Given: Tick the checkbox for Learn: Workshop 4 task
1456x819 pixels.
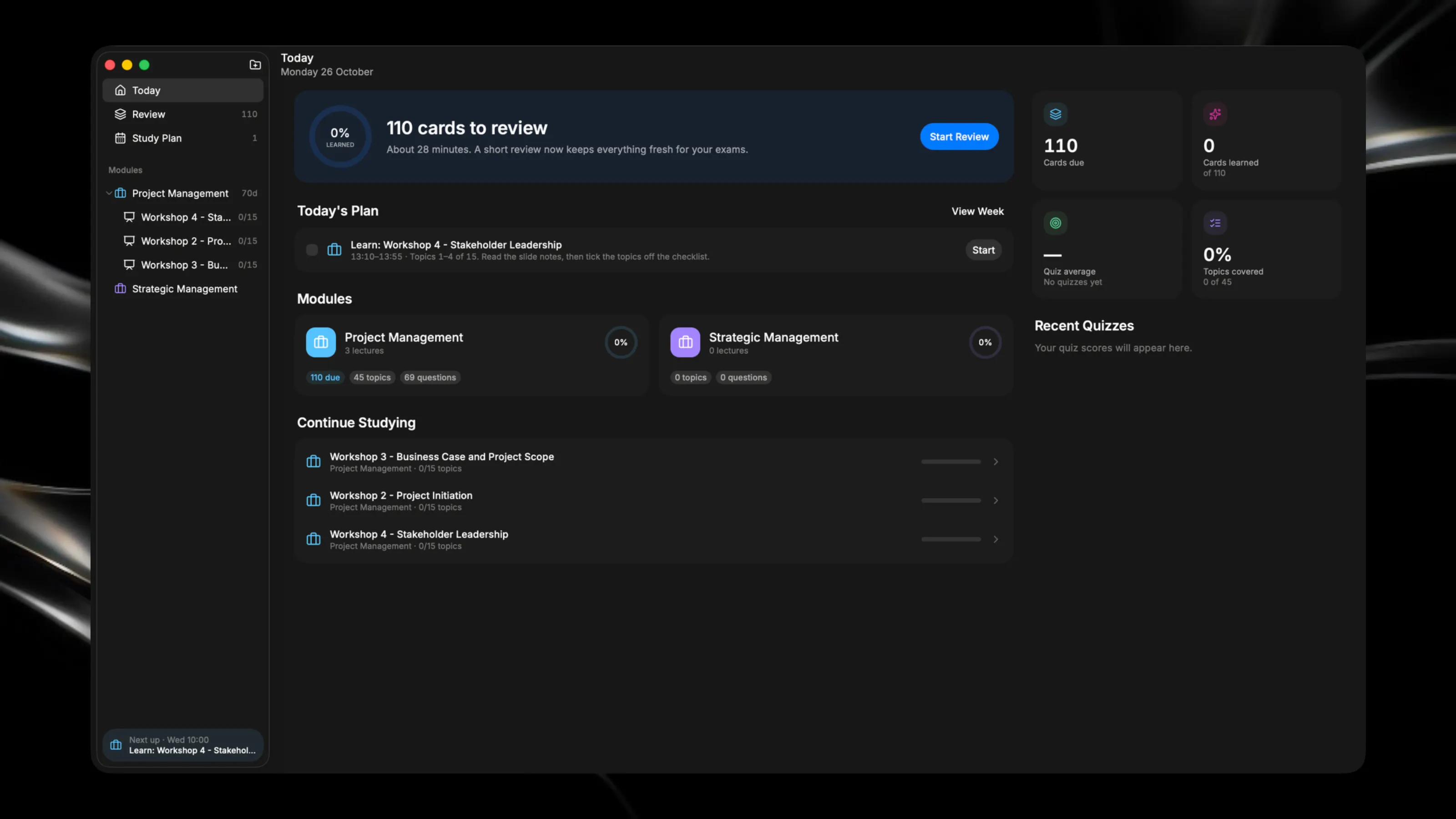Looking at the screenshot, I should (311, 250).
